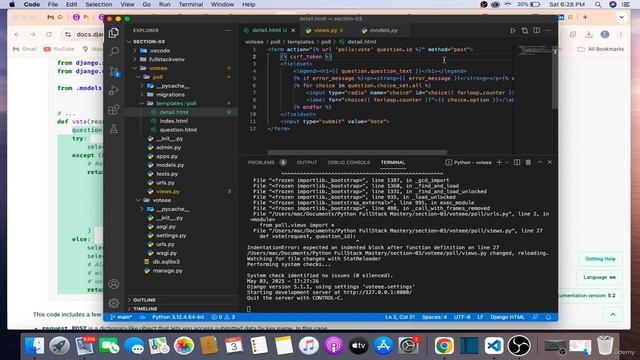Open the Explorer view in activity bar
This screenshot has width=640, height=360.
114,33
